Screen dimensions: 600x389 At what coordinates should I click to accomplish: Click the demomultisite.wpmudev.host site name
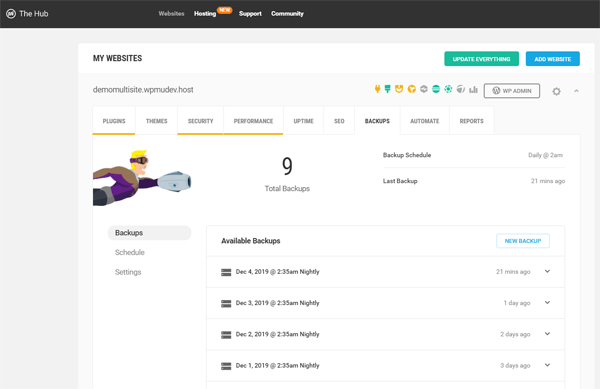click(143, 90)
